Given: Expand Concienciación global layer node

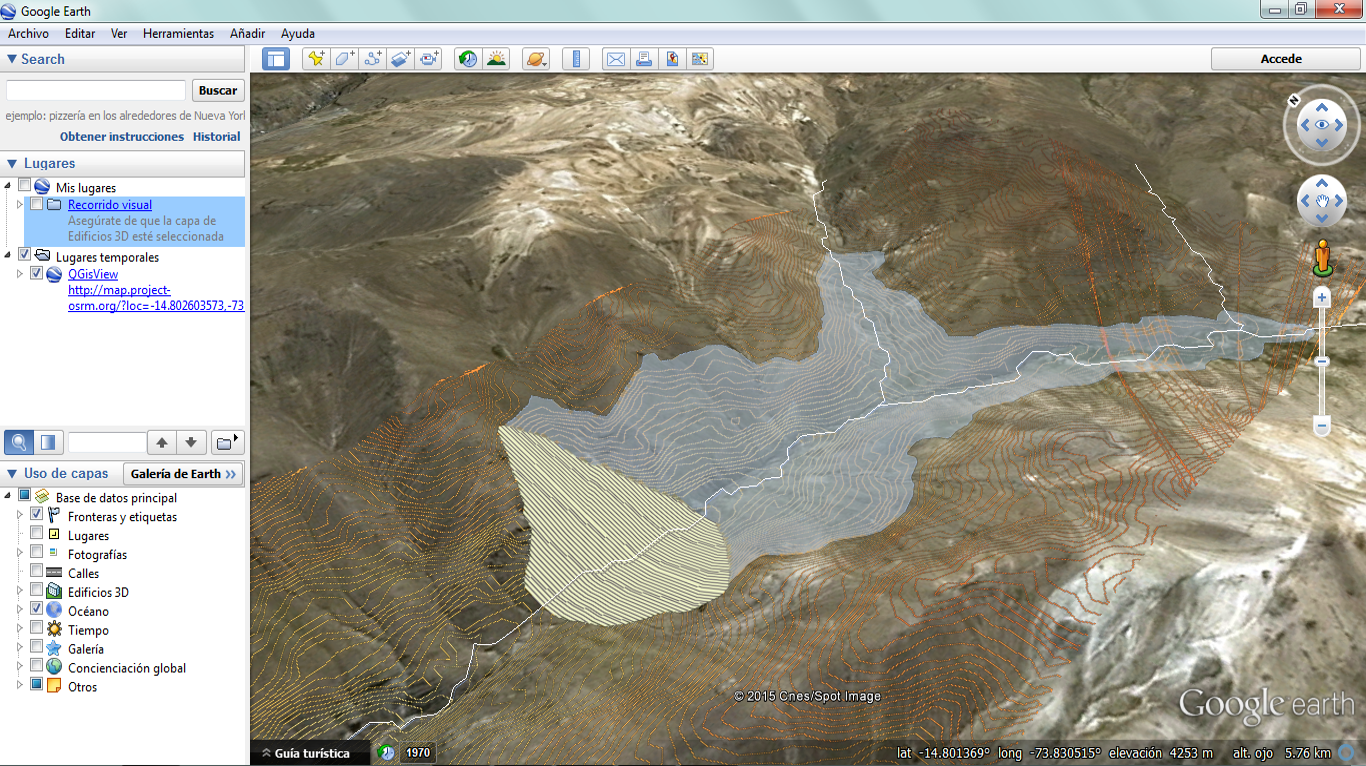Looking at the screenshot, I should click(x=20, y=667).
